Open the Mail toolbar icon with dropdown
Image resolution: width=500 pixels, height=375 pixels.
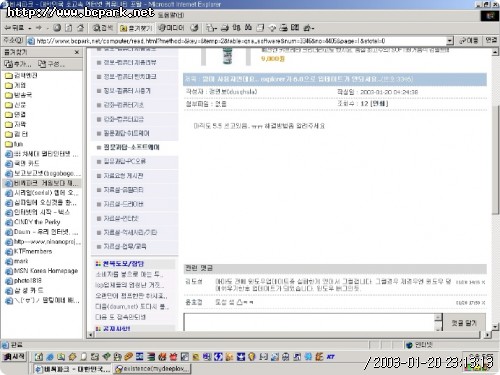(x=211, y=28)
